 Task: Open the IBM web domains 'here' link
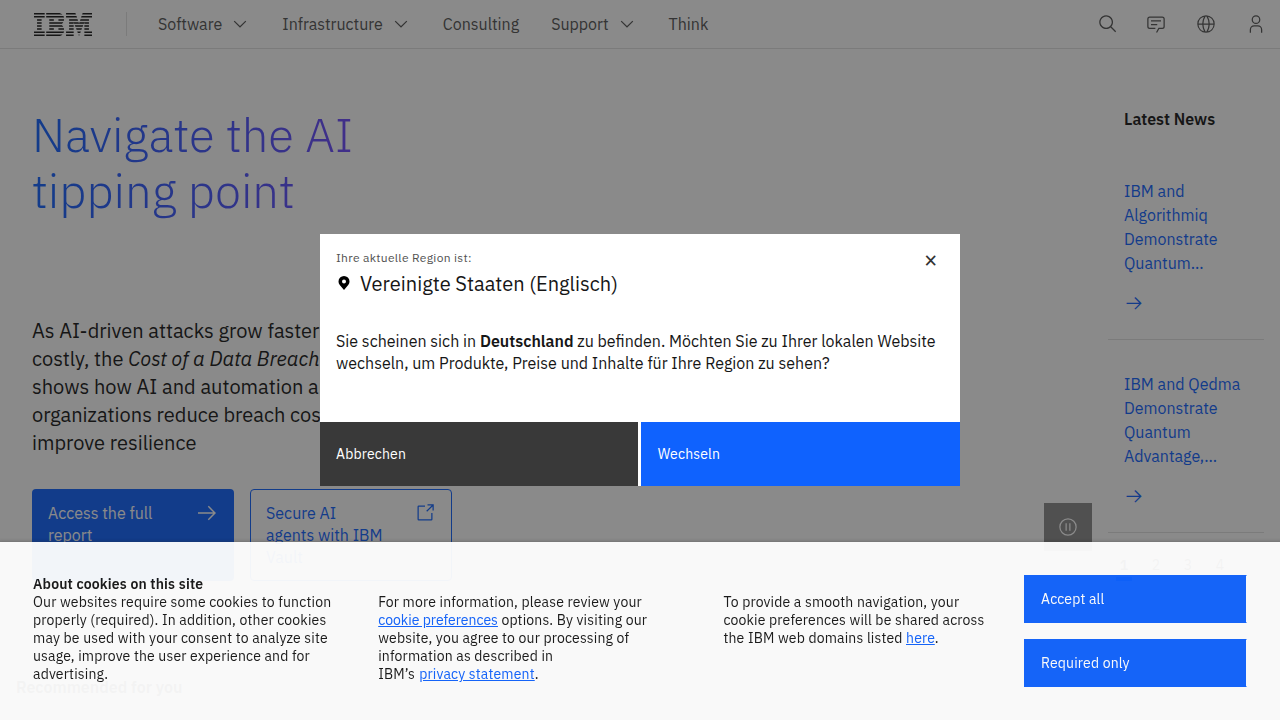pyautogui.click(x=920, y=638)
